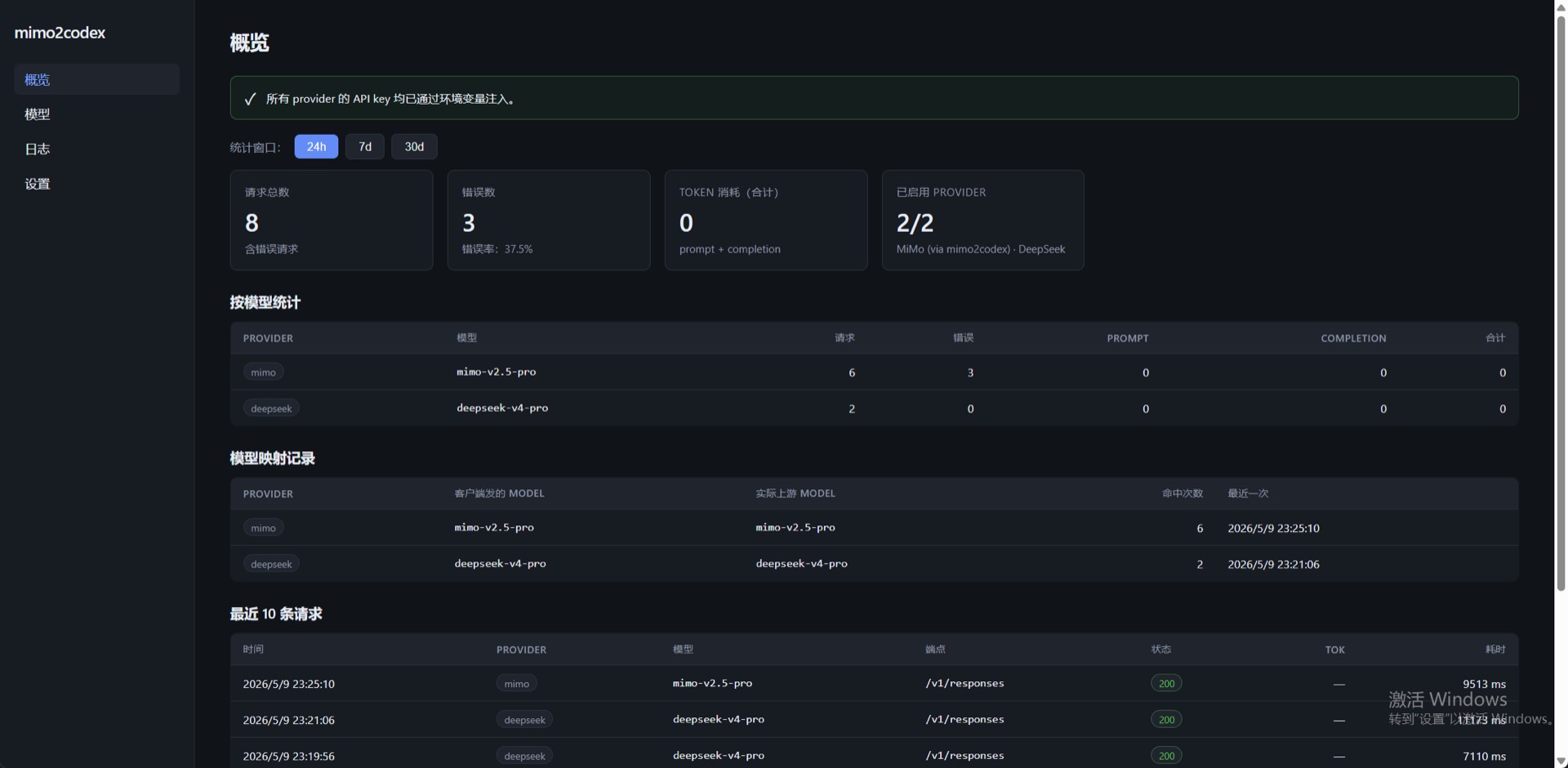Viewport: 1568px width, 768px height.
Task: Click error count 3 for mimo-v2.5-pro
Action: tap(970, 373)
